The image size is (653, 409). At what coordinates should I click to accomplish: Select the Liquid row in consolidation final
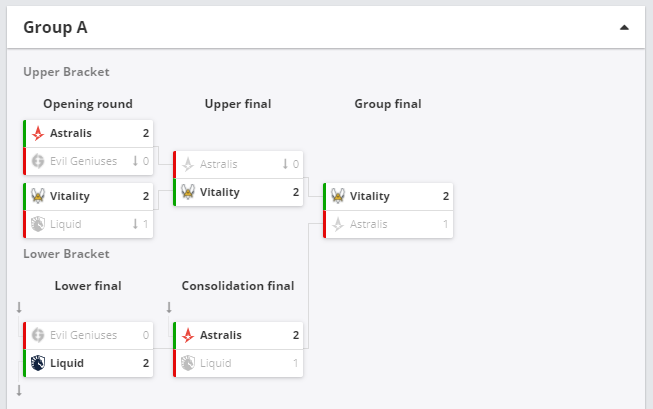[238, 363]
